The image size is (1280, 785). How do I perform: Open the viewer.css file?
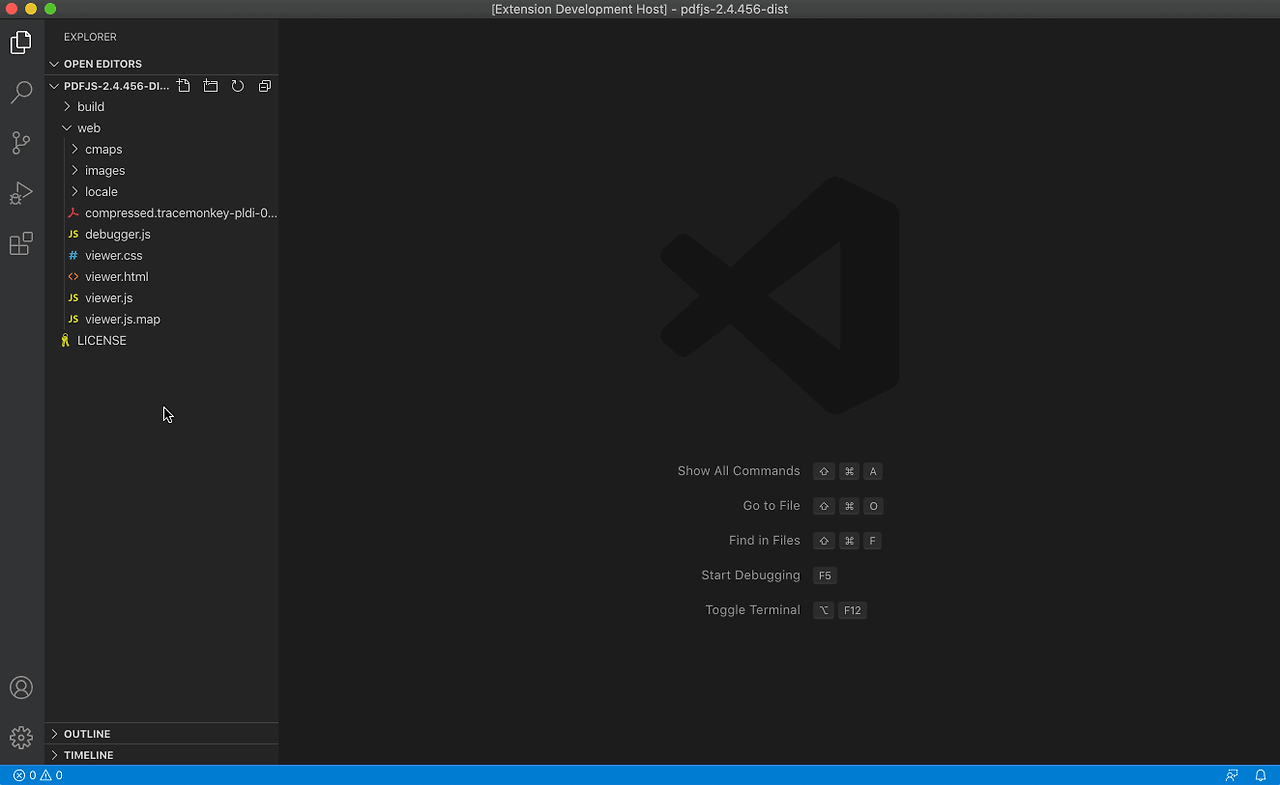coord(161,255)
